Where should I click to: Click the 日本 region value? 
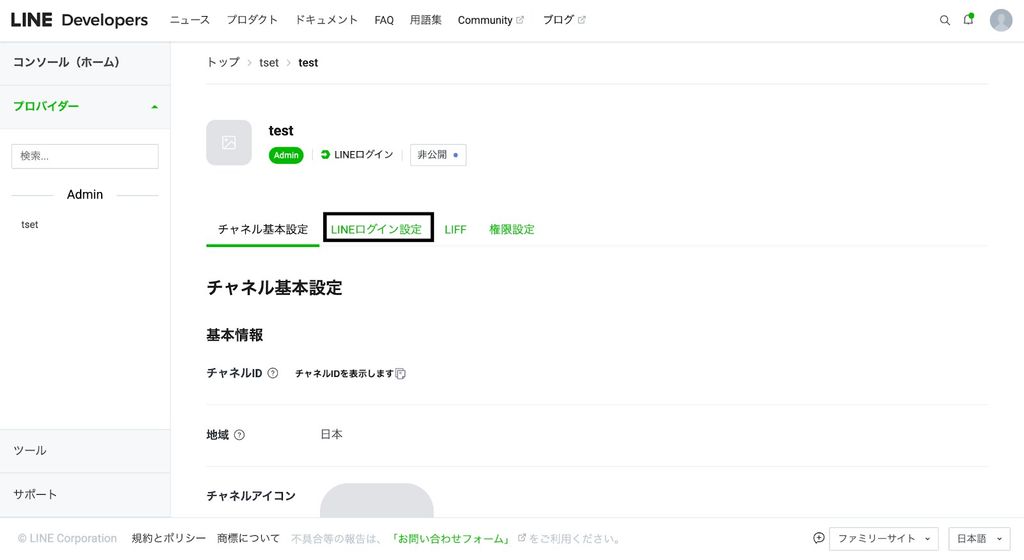pyautogui.click(x=331, y=434)
